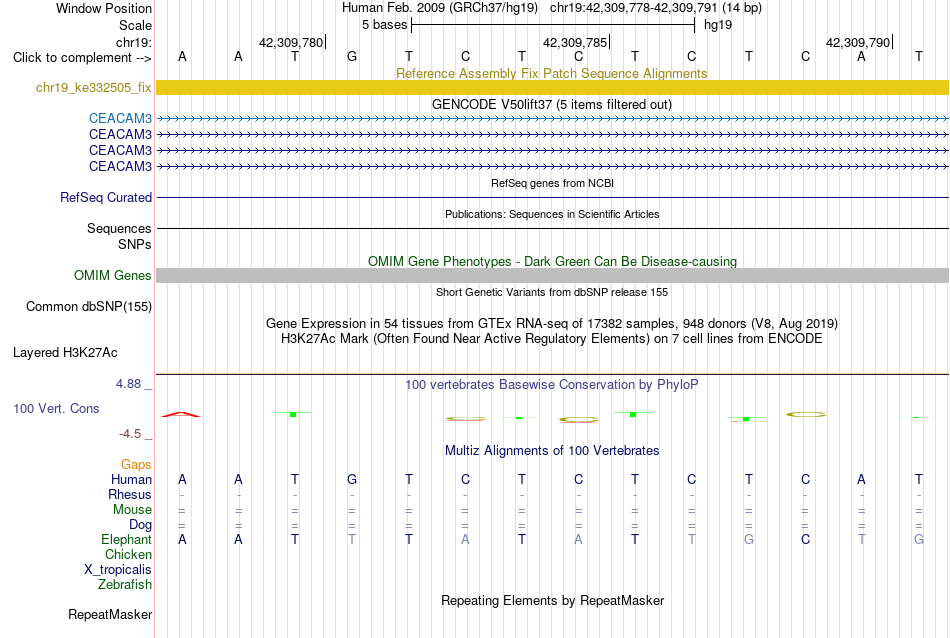Click the chr19:42,309,778-42,309,791 (14 bp) position text
Viewport: 950px width, 638px height.
656,8
